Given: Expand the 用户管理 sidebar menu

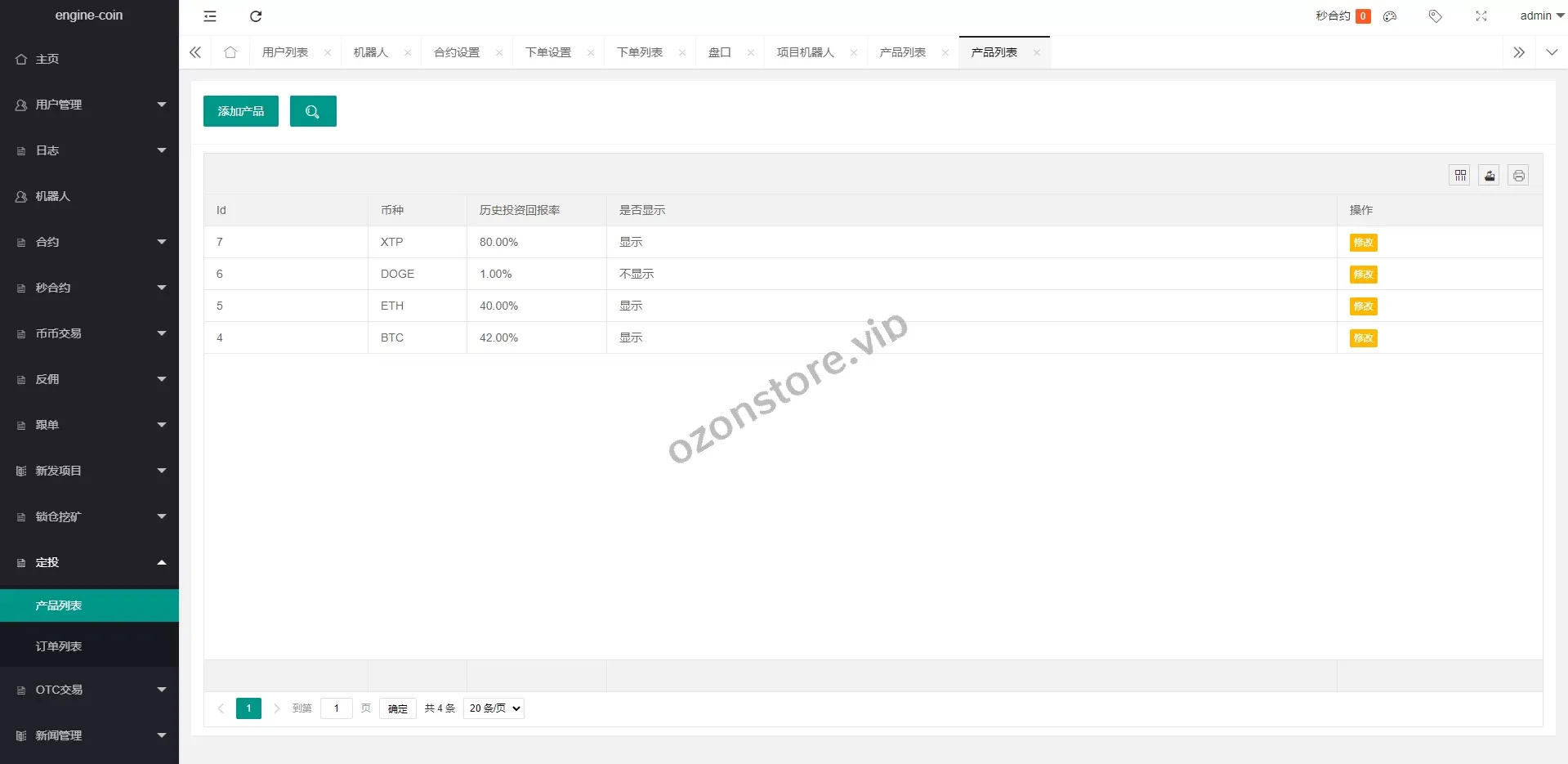Looking at the screenshot, I should point(89,105).
